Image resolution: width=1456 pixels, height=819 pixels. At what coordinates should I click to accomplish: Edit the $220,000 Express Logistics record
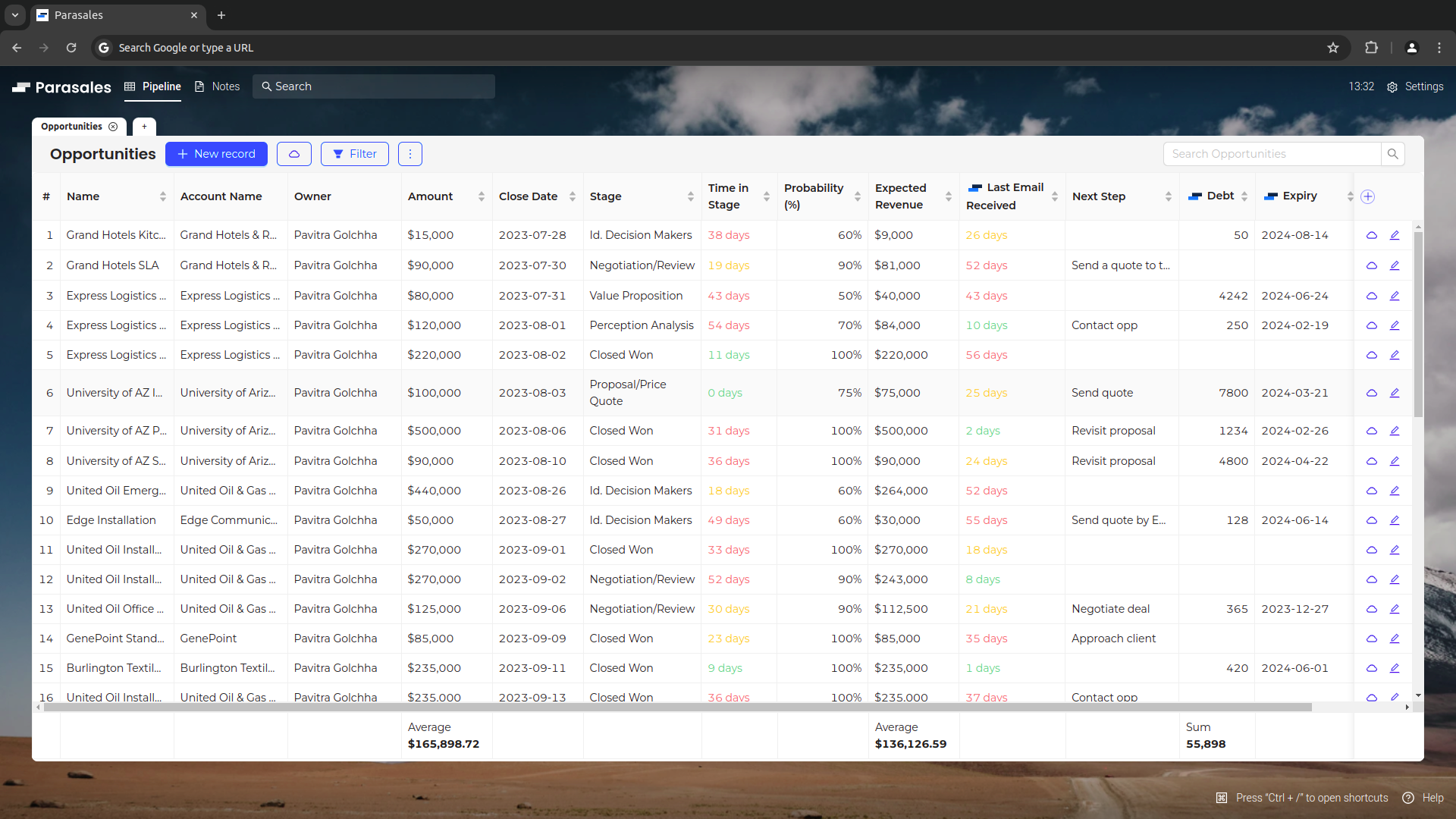click(x=1395, y=355)
